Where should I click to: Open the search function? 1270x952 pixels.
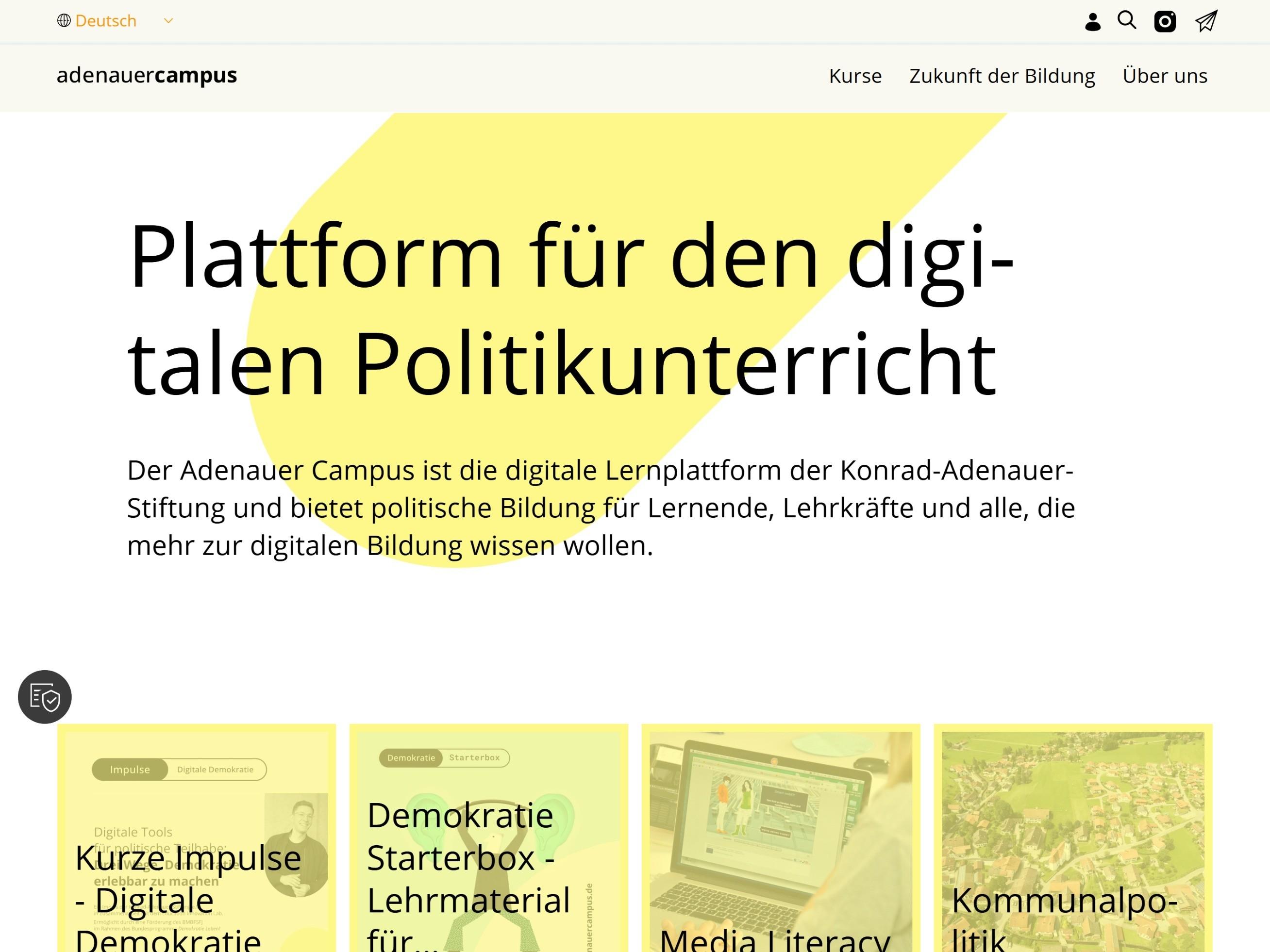[x=1128, y=21]
